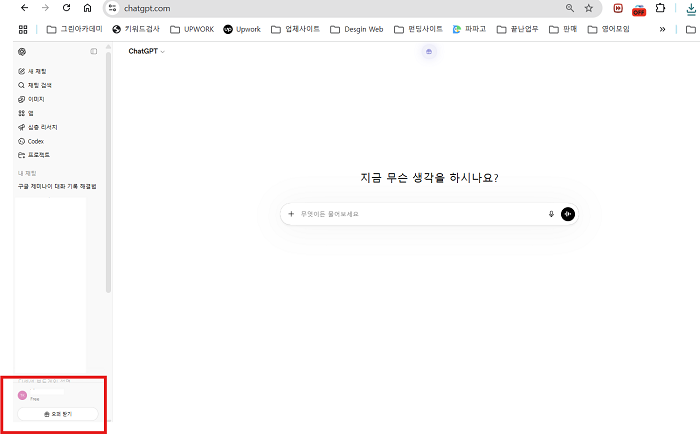This screenshot has width=700, height=434.
Task: Click the browser forward arrow
Action: (x=45, y=8)
